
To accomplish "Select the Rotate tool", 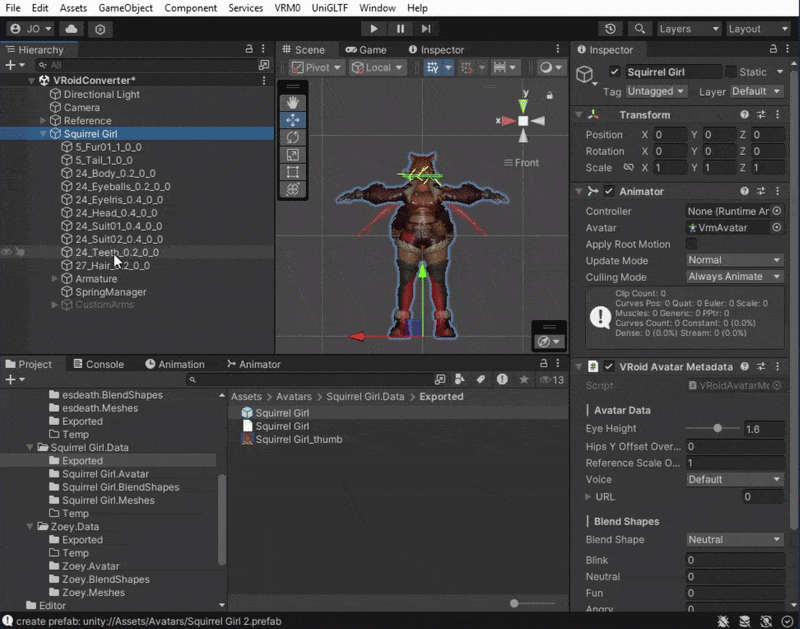I will pos(293,137).
